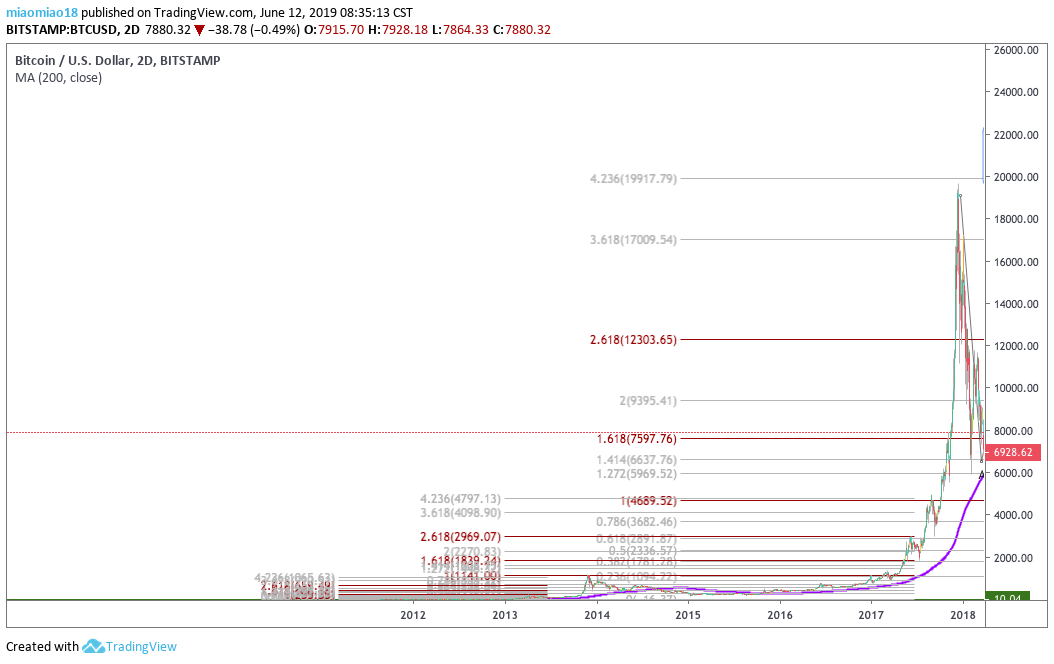Viewport: 1054px width, 664px height.
Task: Click the 3.618(17009.54) Fibonacci label
Action: point(633,240)
